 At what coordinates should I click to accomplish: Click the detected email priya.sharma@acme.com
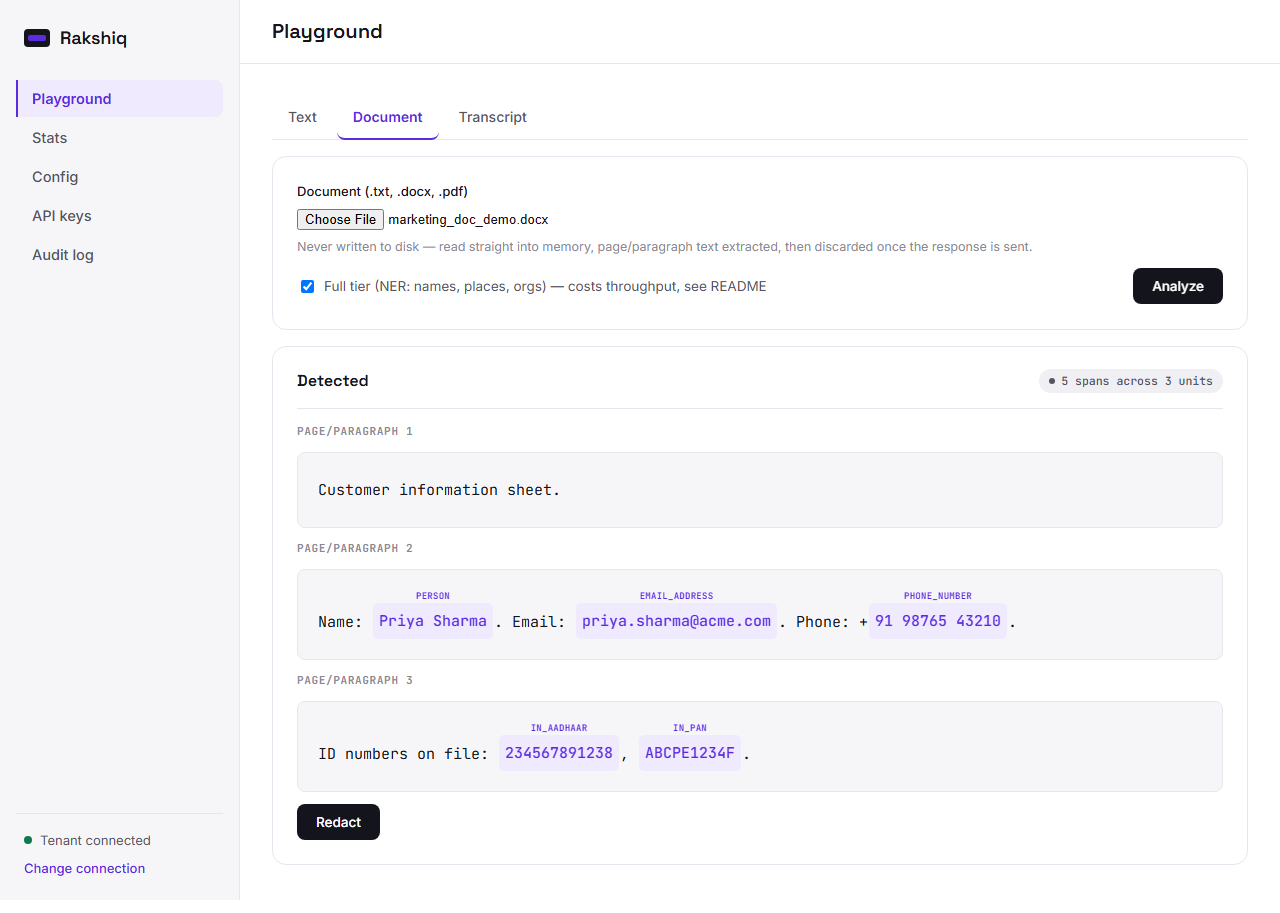pyautogui.click(x=676, y=621)
